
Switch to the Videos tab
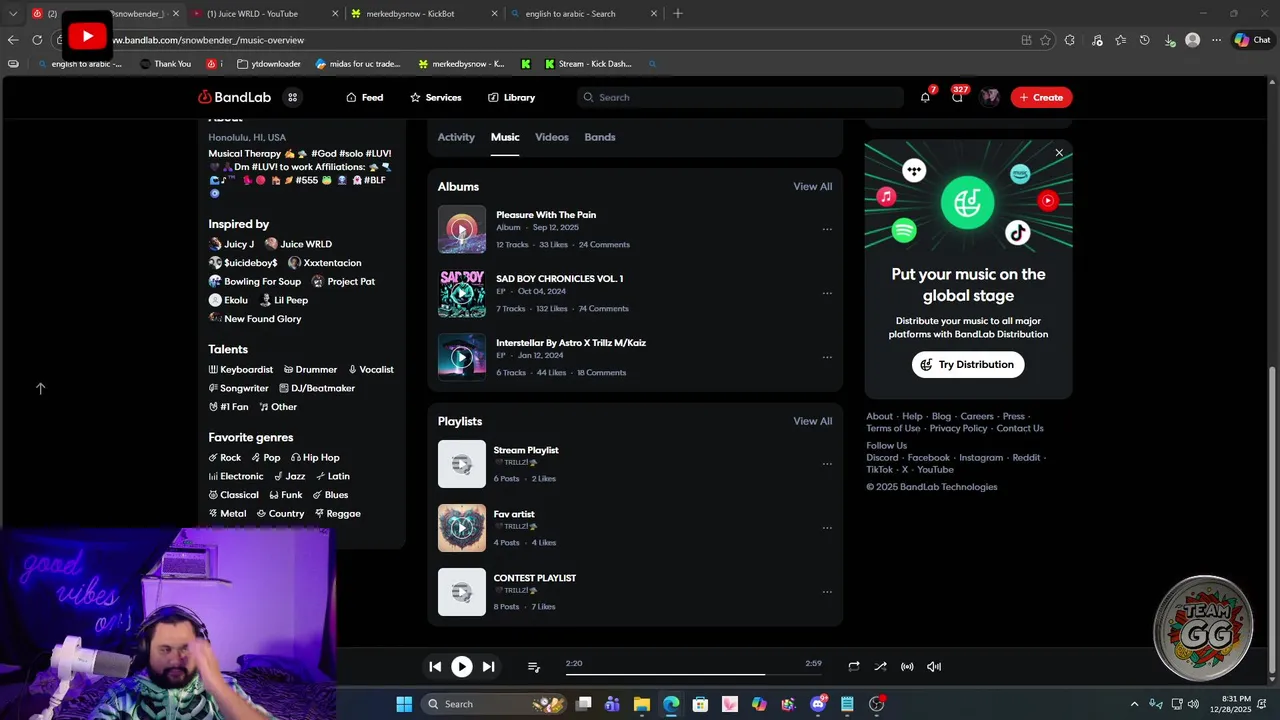click(551, 137)
